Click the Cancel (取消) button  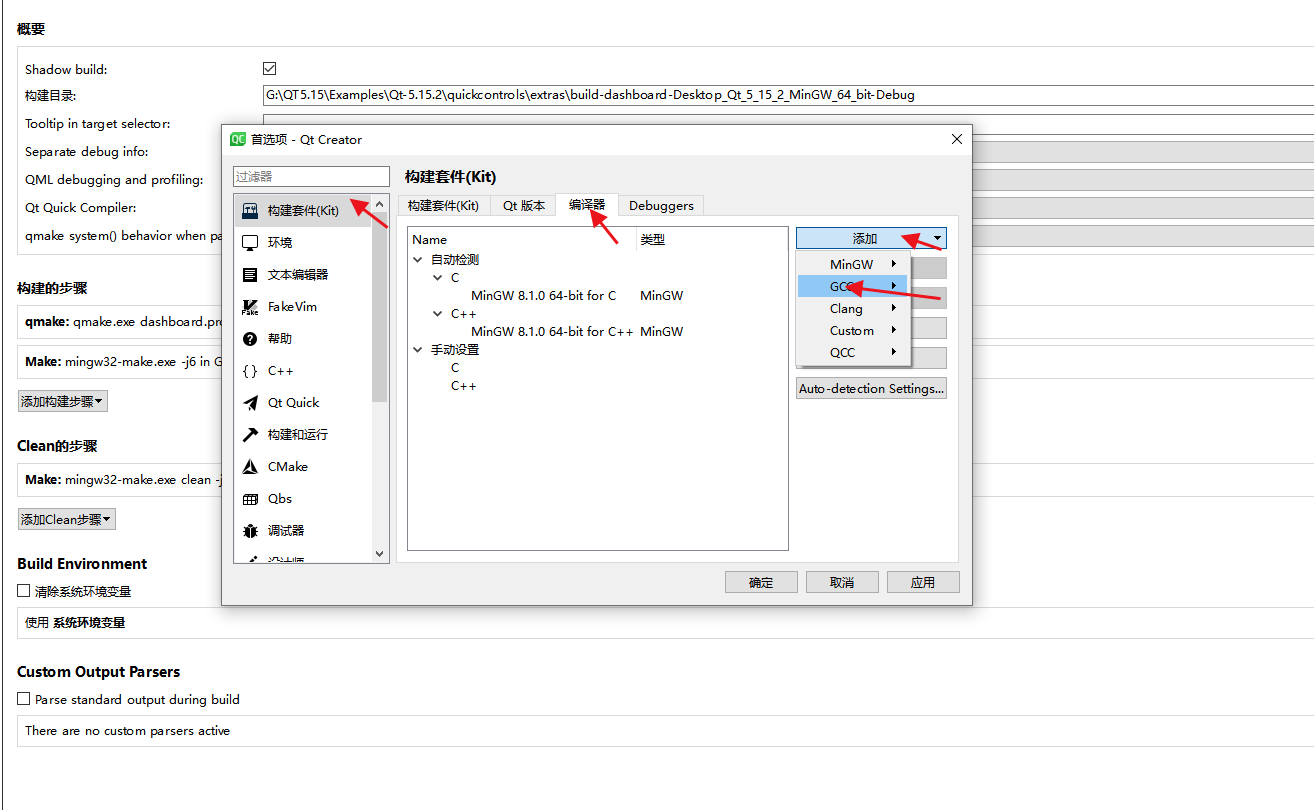click(x=842, y=582)
